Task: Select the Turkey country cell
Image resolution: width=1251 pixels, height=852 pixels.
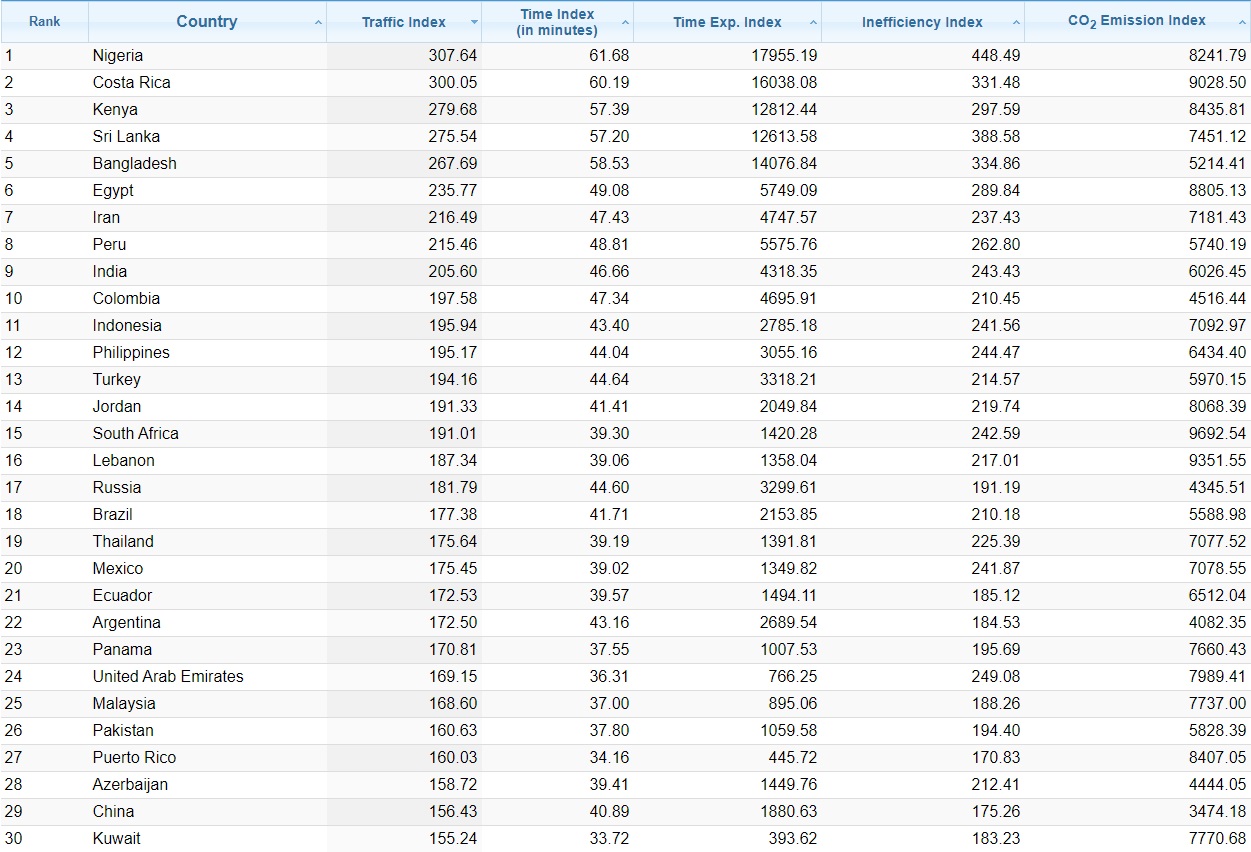Action: pyautogui.click(x=207, y=380)
